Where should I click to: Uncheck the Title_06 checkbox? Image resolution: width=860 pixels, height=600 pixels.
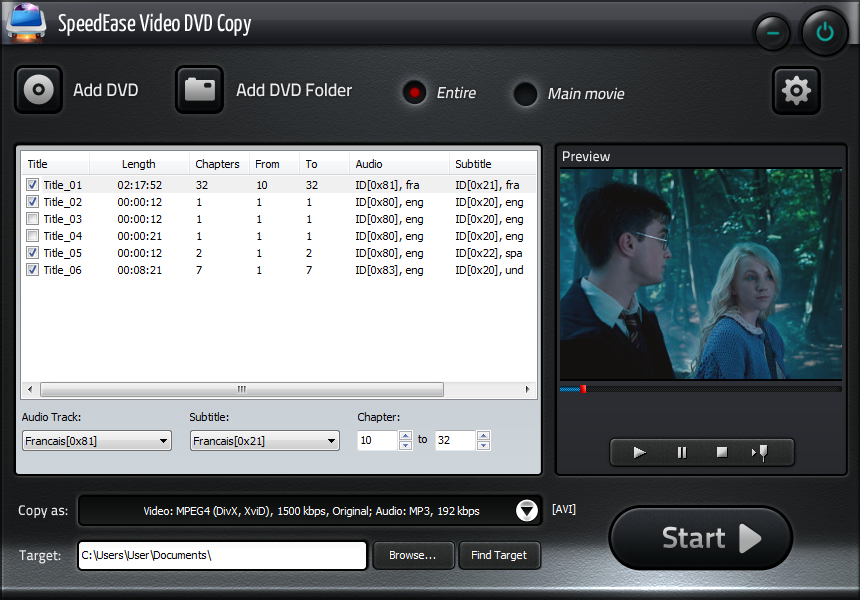33,270
